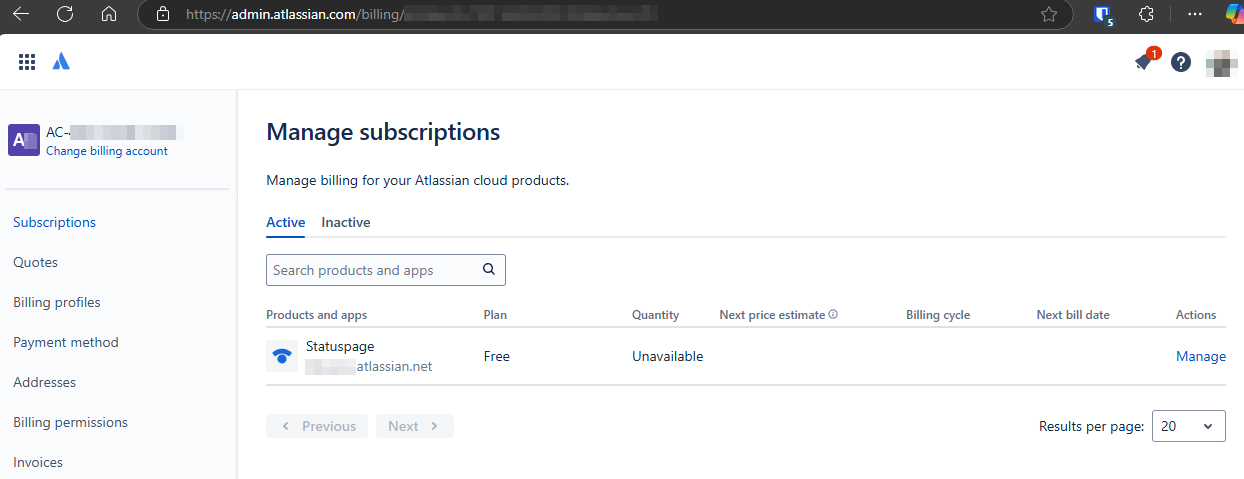Viewport: 1244px width, 479px height.
Task: Click the purple billing account avatar
Action: coord(24,140)
